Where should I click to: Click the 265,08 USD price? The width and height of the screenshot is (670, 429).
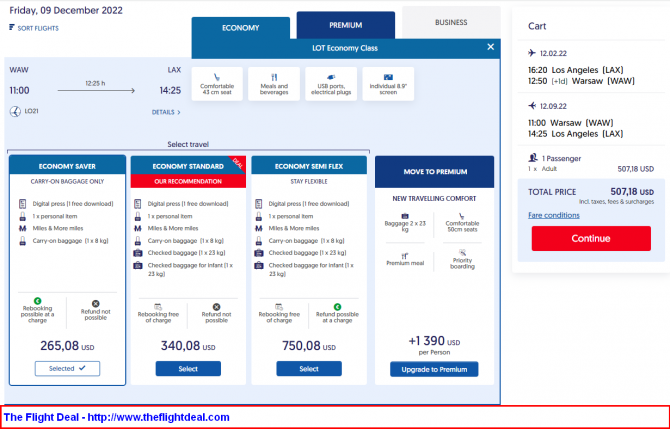click(67, 345)
